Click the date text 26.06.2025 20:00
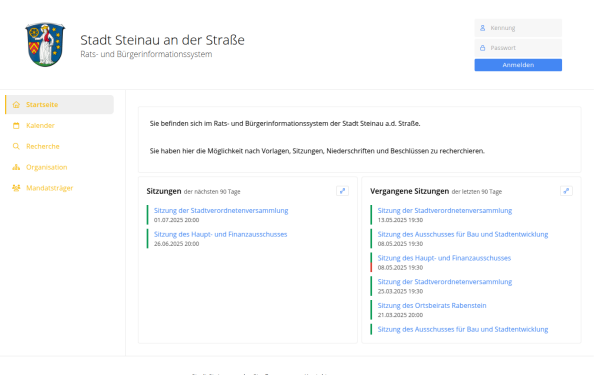This screenshot has width=600, height=375. coord(176,244)
